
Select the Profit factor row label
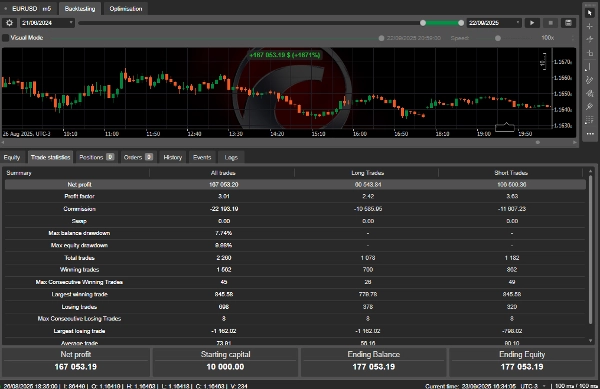tap(79, 196)
